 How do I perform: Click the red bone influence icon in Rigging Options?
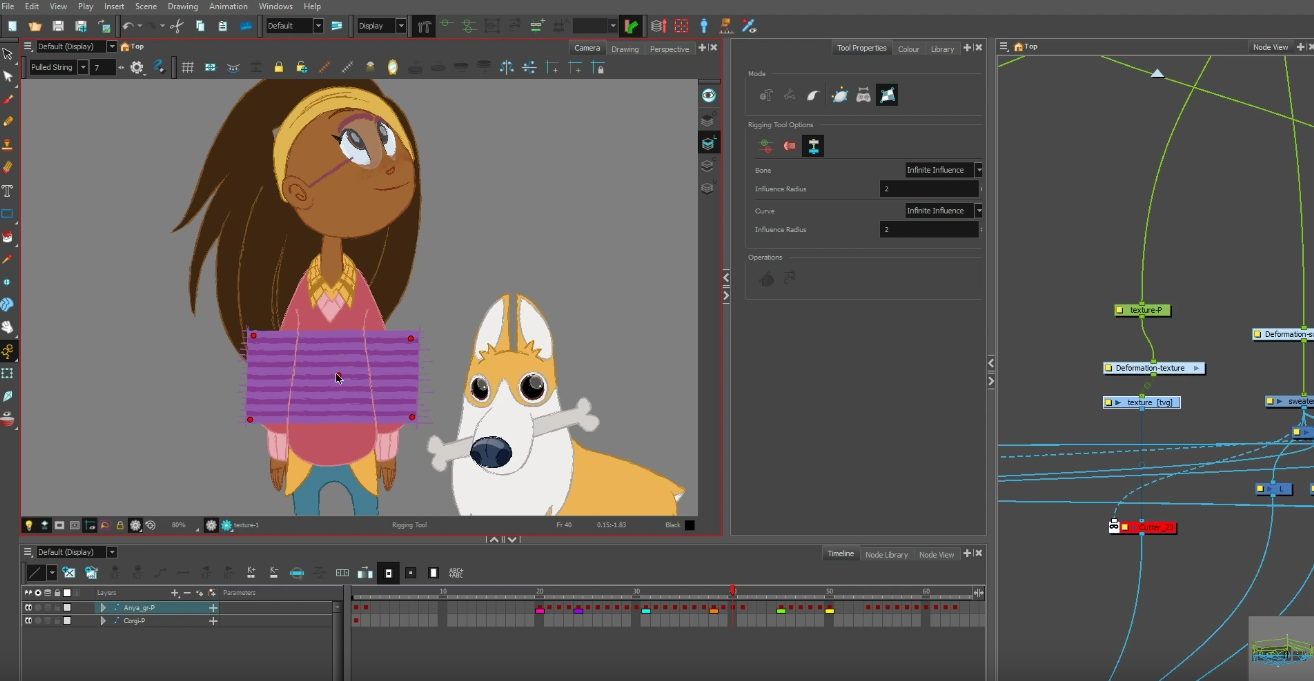pyautogui.click(x=790, y=146)
